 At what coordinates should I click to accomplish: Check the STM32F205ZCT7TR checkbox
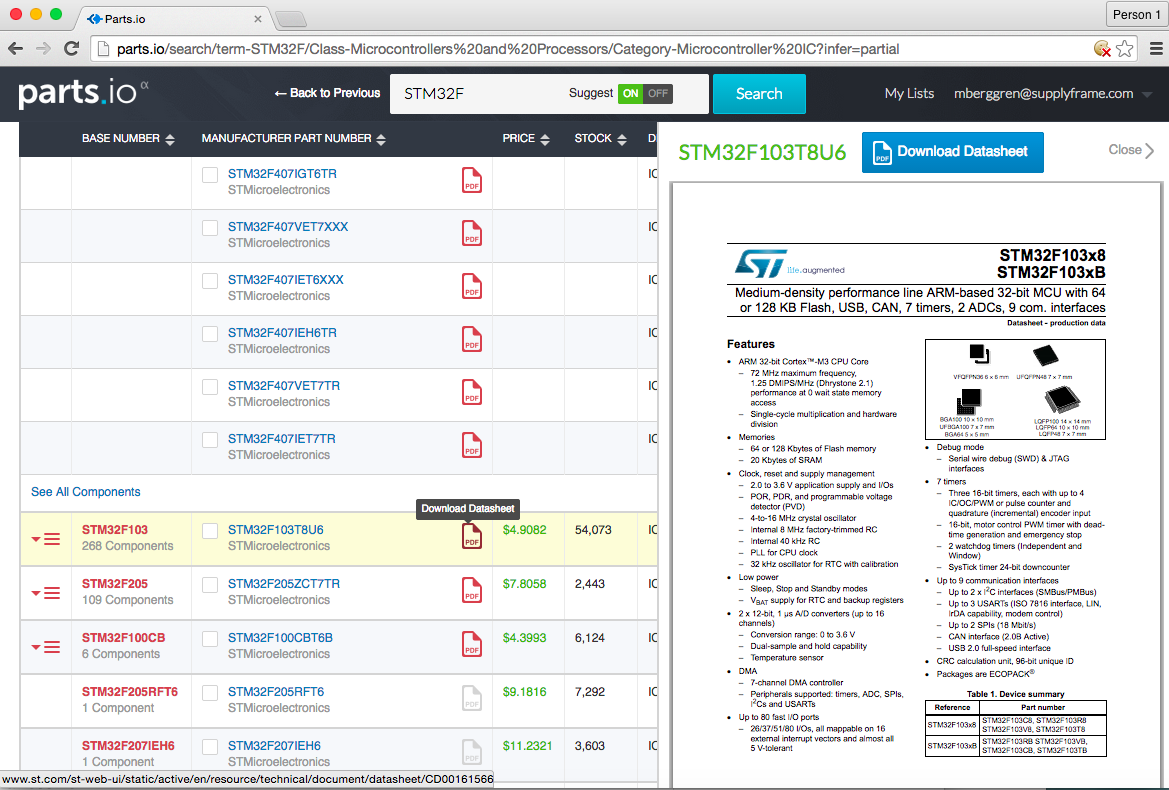(x=210, y=584)
